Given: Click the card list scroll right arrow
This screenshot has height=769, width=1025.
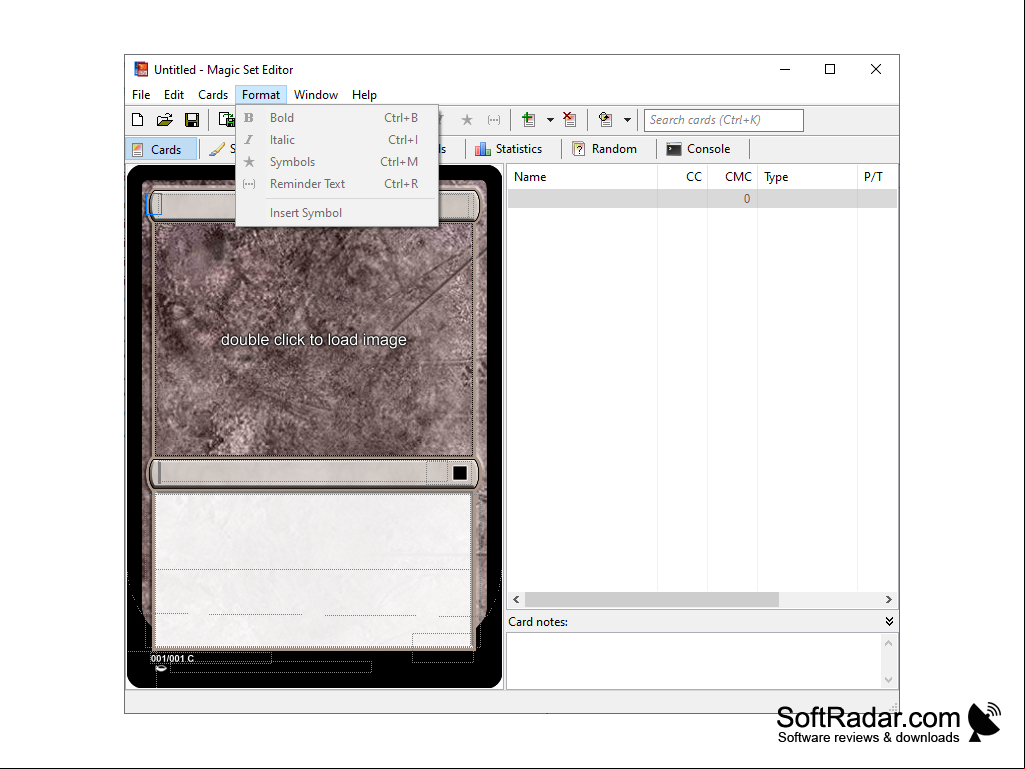Looking at the screenshot, I should [x=888, y=599].
